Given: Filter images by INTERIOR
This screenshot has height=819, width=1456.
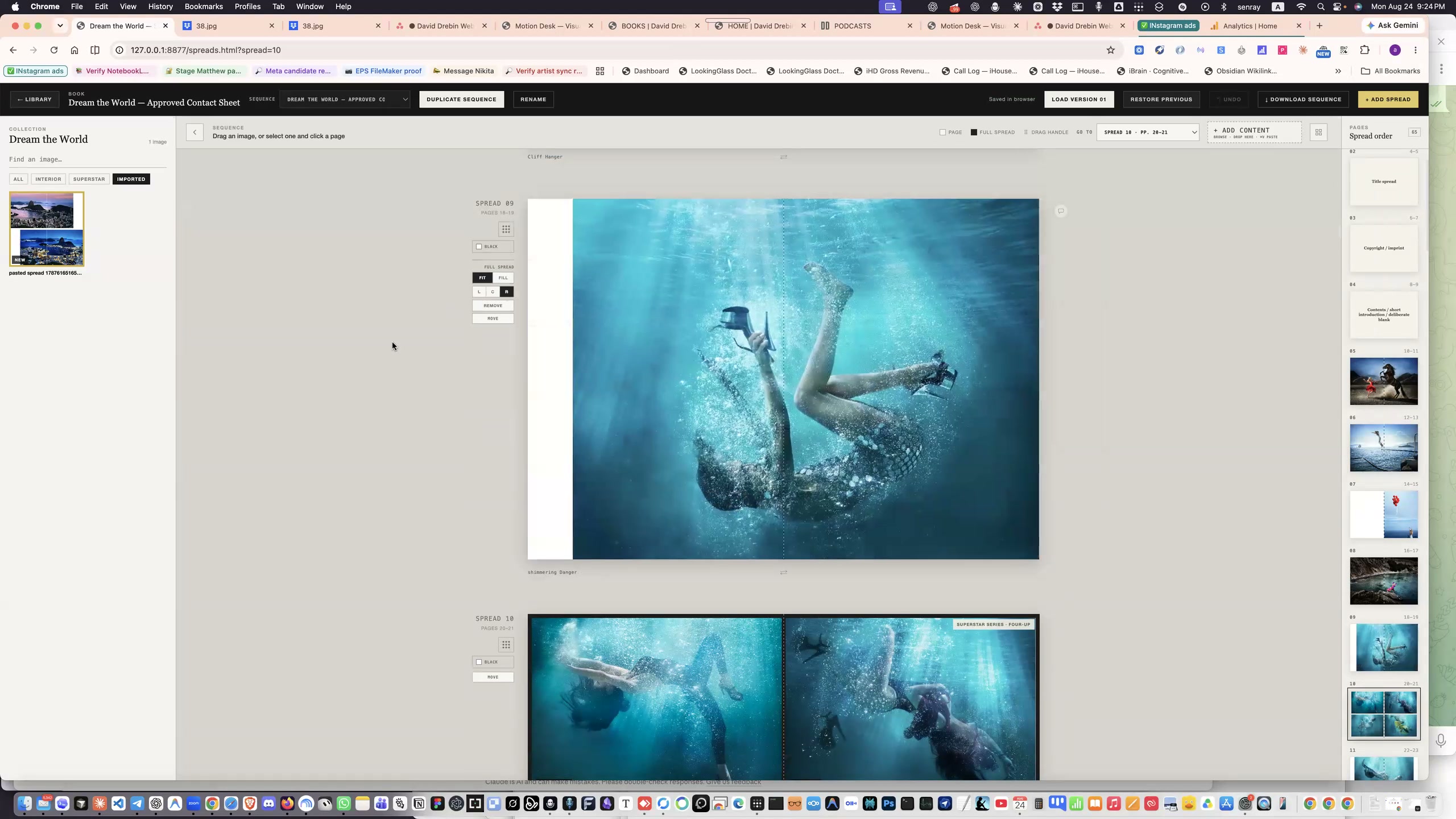Looking at the screenshot, I should point(48,179).
